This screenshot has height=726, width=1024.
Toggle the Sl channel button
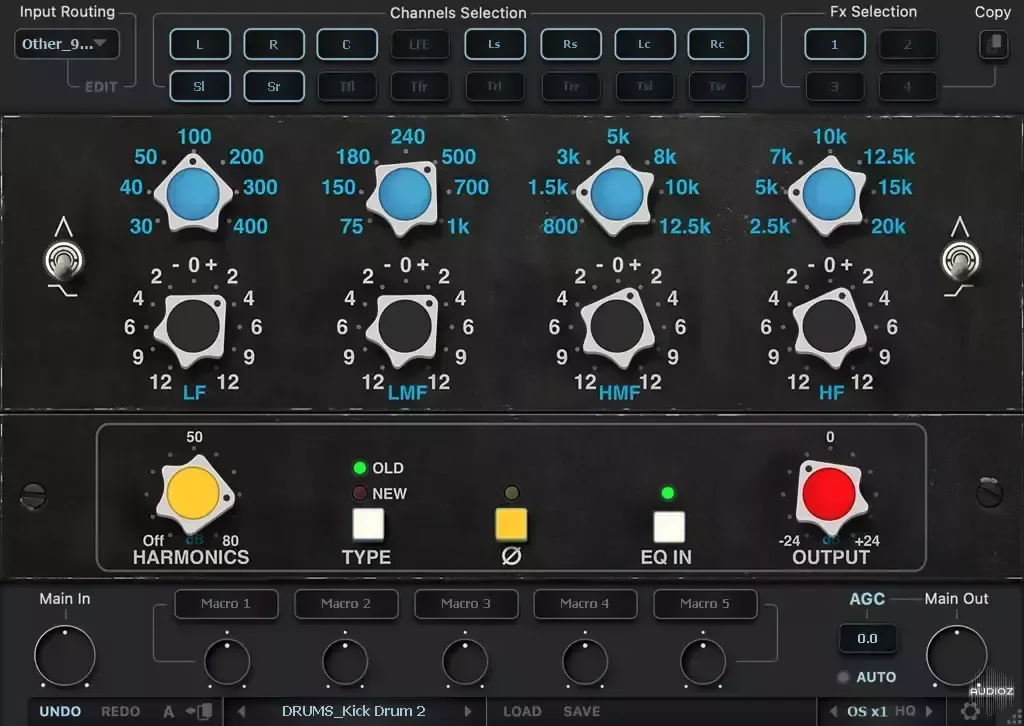200,86
